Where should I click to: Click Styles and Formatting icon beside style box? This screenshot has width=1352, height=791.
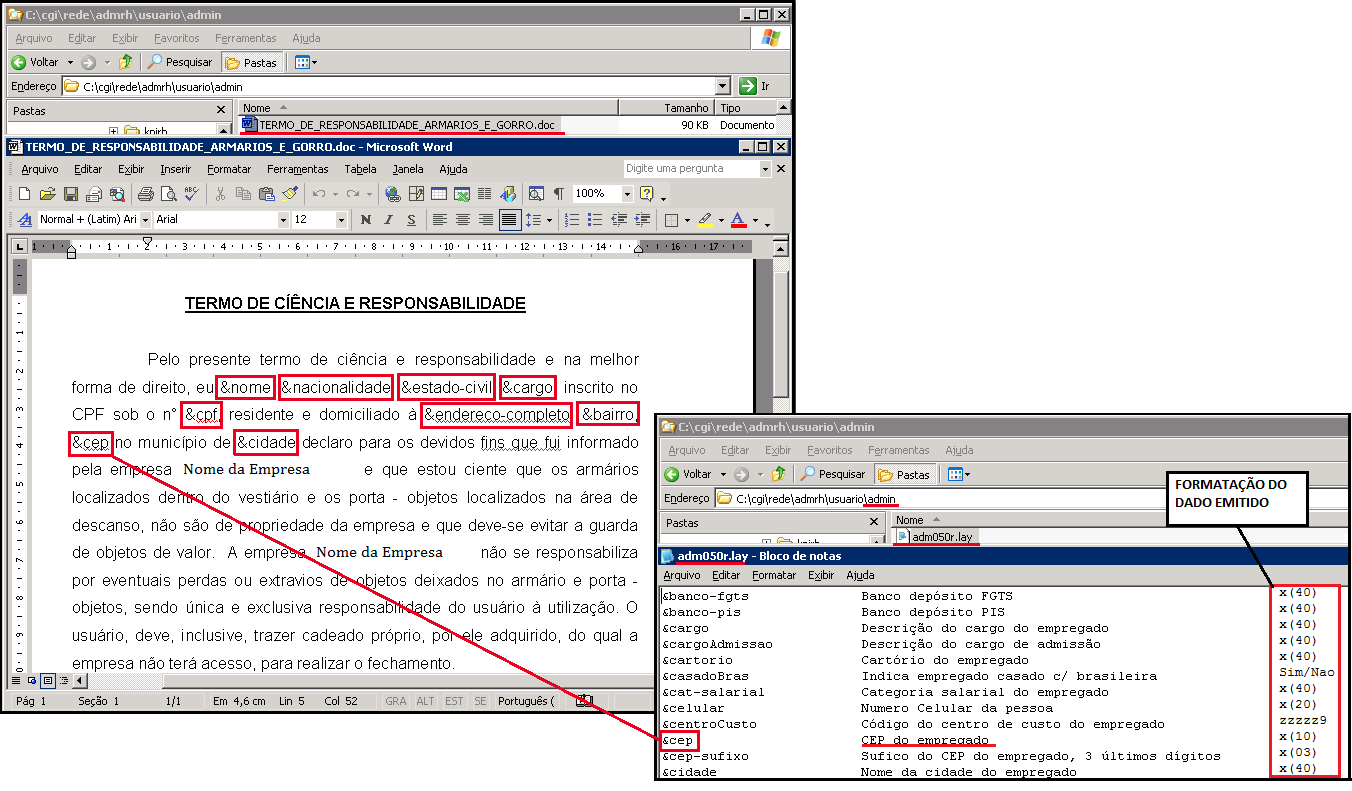25,220
